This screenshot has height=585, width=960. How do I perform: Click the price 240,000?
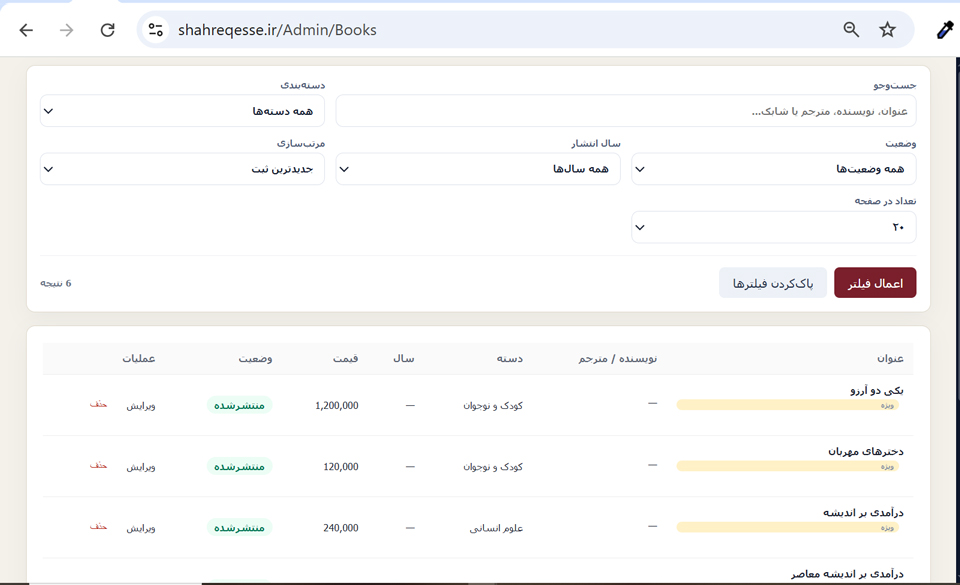[x=341, y=528]
